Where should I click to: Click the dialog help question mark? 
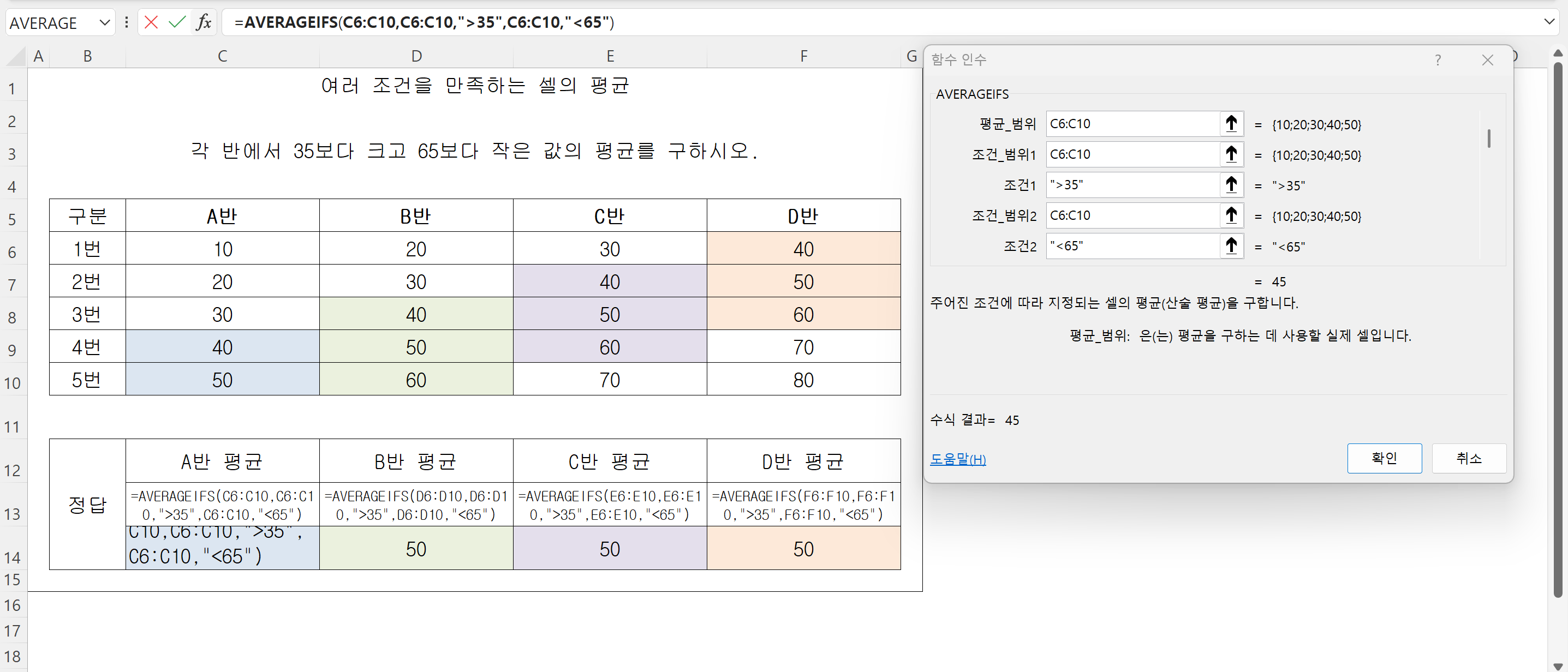[x=1437, y=59]
